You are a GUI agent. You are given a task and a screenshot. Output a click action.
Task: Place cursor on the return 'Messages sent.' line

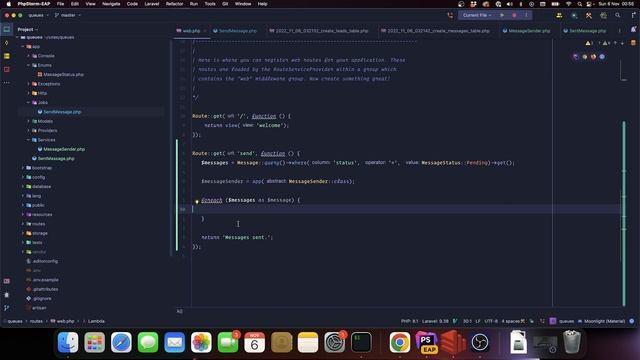[x=237, y=237]
